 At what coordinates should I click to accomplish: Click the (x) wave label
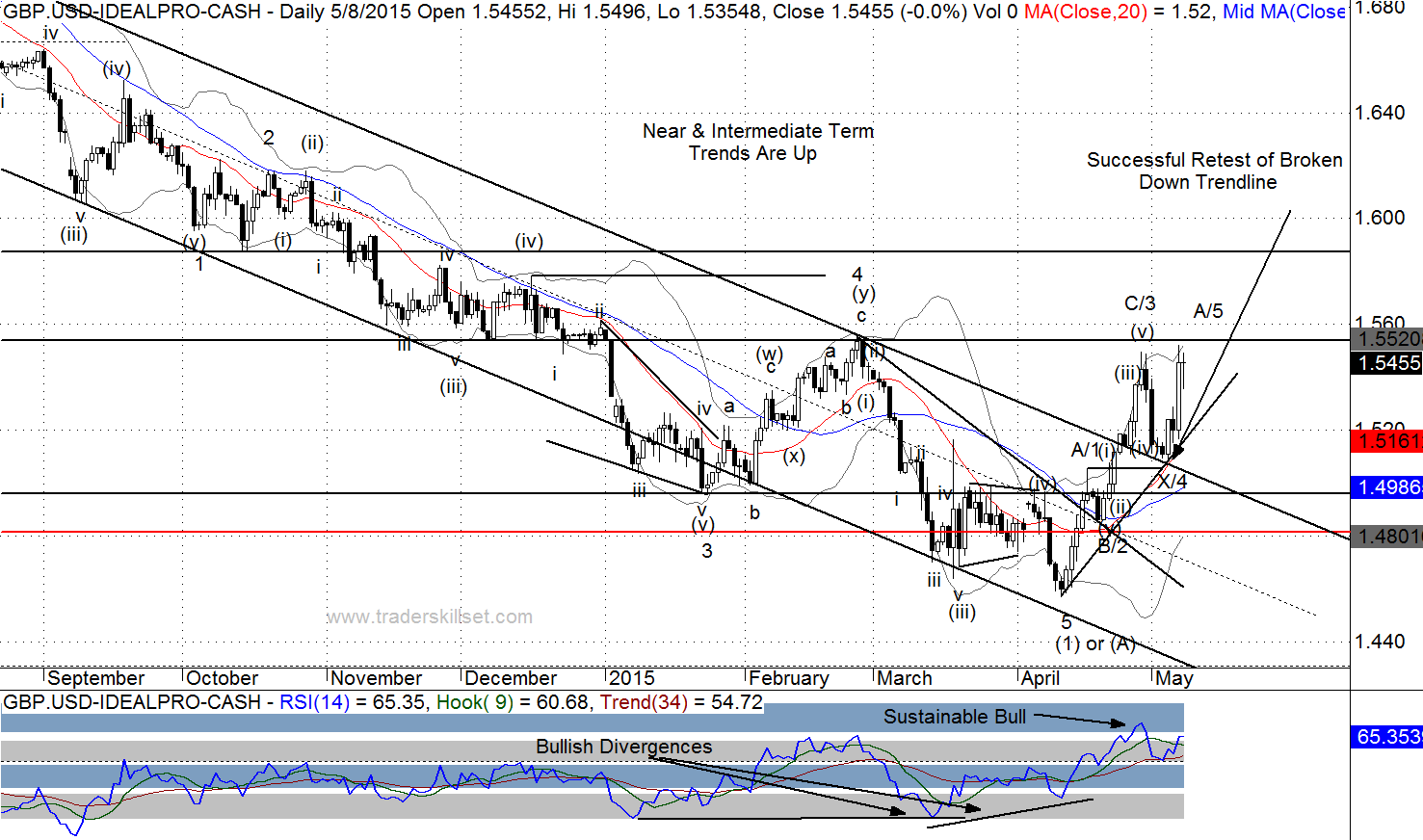pyautogui.click(x=794, y=456)
